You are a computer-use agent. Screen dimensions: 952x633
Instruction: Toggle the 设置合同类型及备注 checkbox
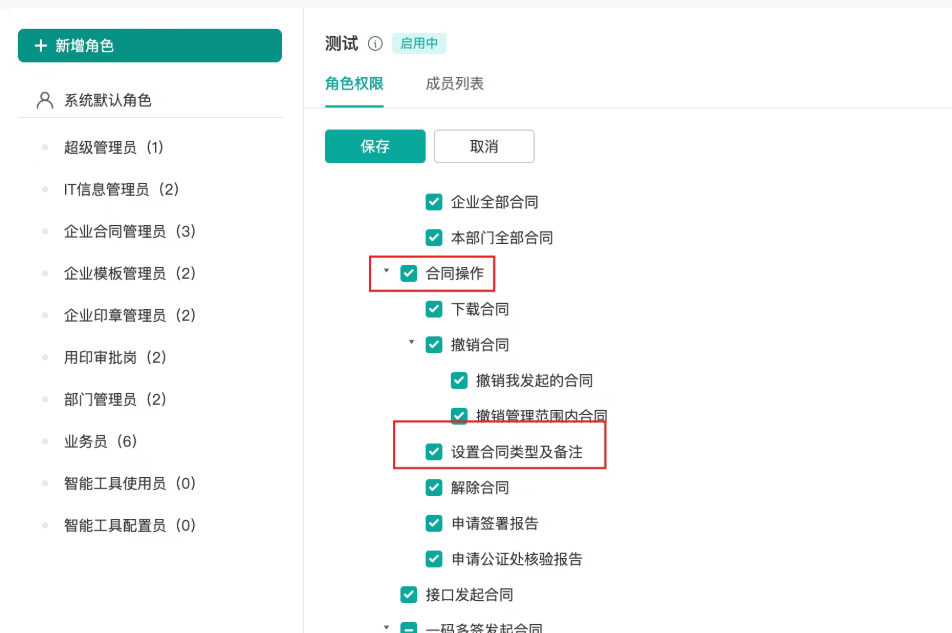tap(434, 452)
